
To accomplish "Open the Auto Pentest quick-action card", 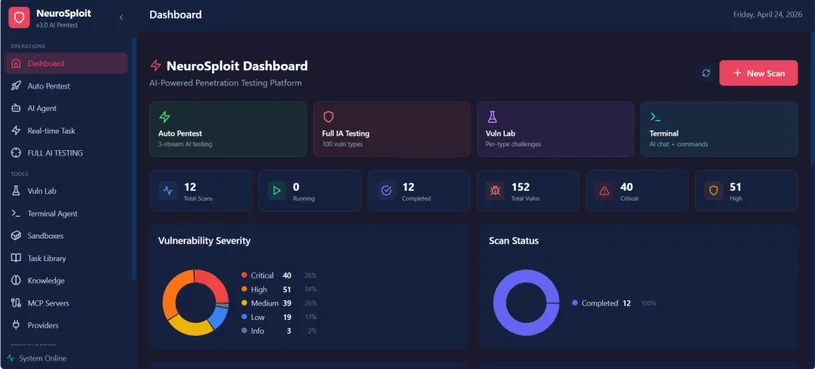I will (228, 129).
